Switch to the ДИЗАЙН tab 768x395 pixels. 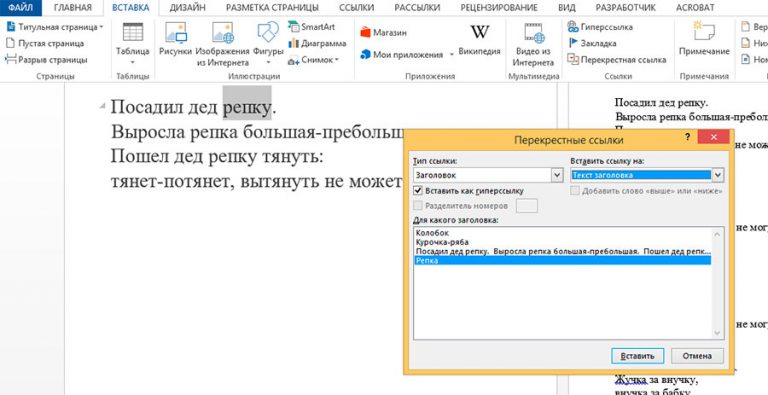(188, 8)
